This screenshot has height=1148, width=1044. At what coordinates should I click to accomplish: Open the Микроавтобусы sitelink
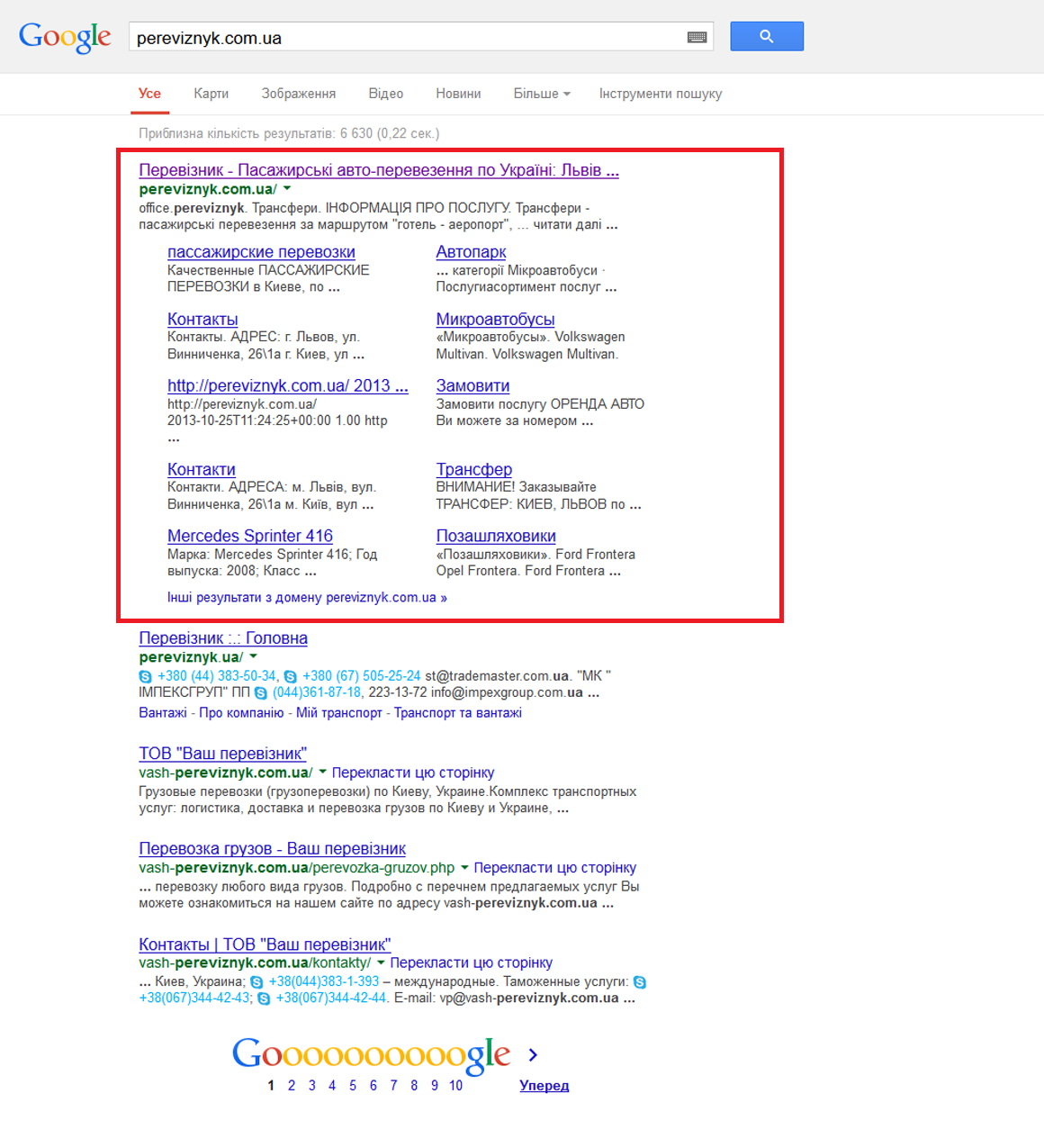tap(495, 319)
